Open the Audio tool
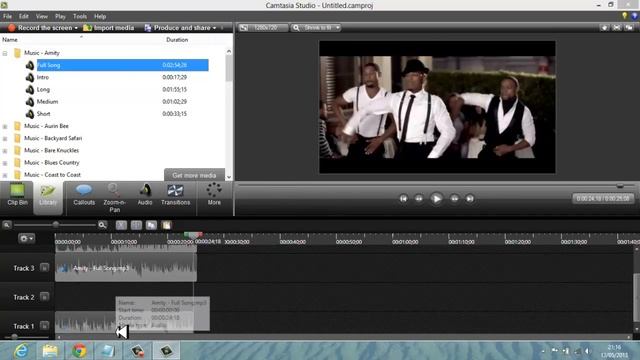 pos(145,195)
